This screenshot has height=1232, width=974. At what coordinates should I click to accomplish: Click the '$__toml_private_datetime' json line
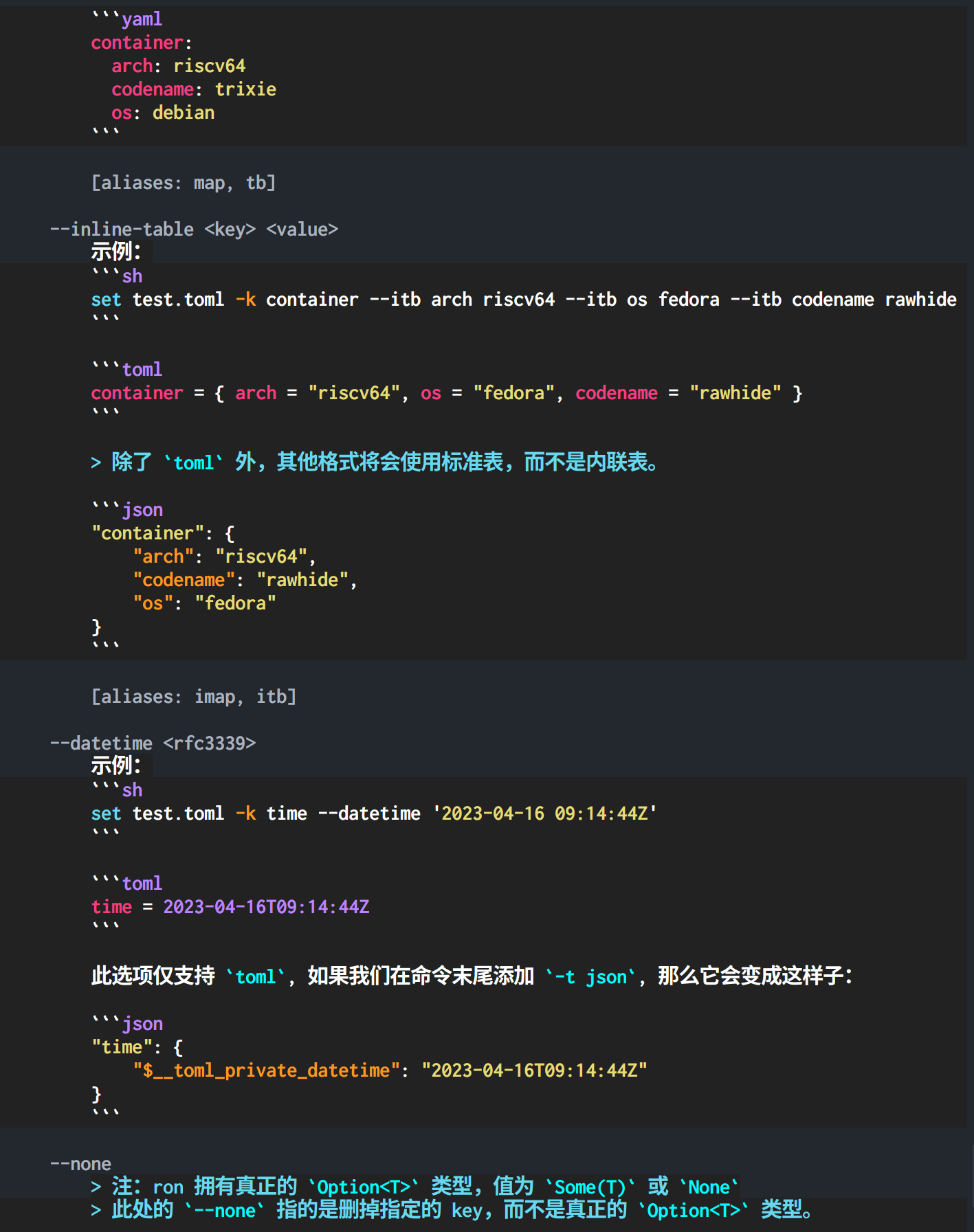pos(390,1071)
